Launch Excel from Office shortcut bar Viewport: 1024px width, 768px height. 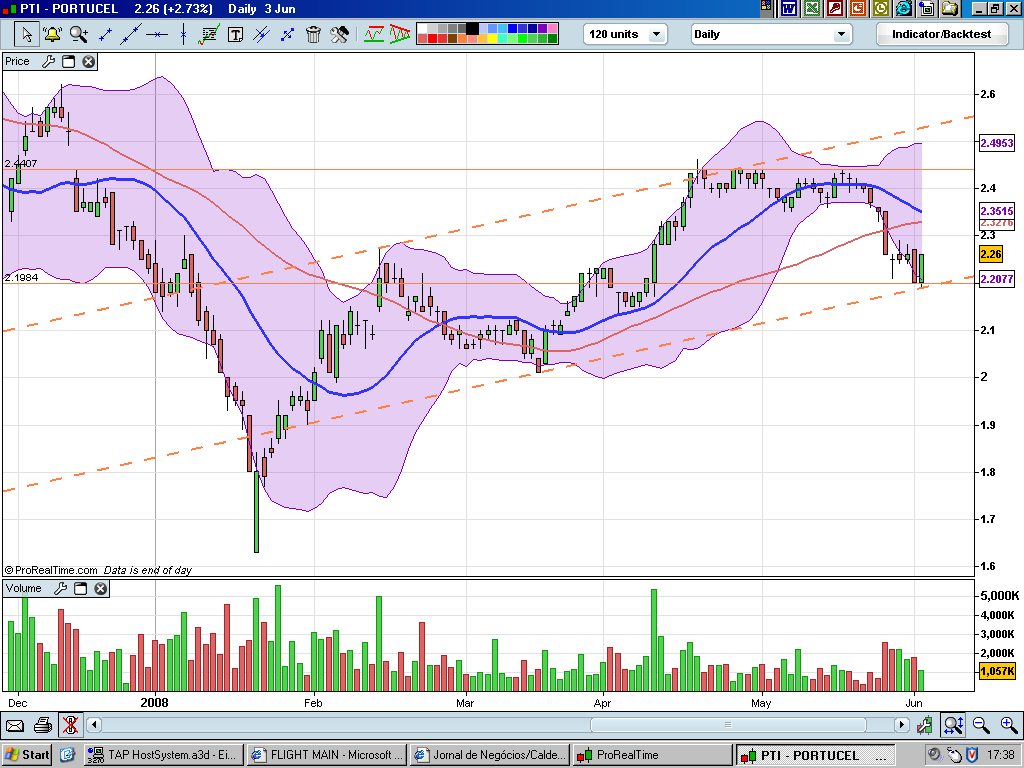[x=812, y=8]
